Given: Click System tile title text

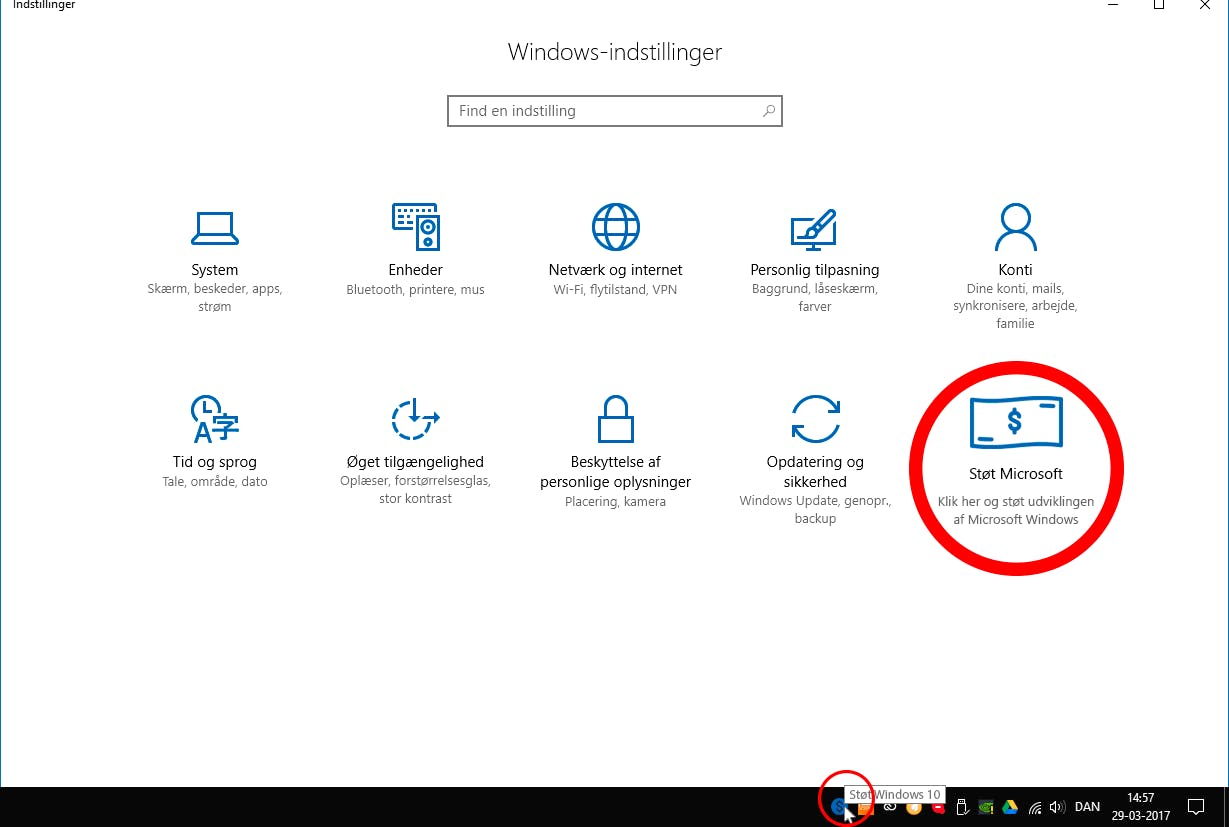Looking at the screenshot, I should tap(214, 270).
